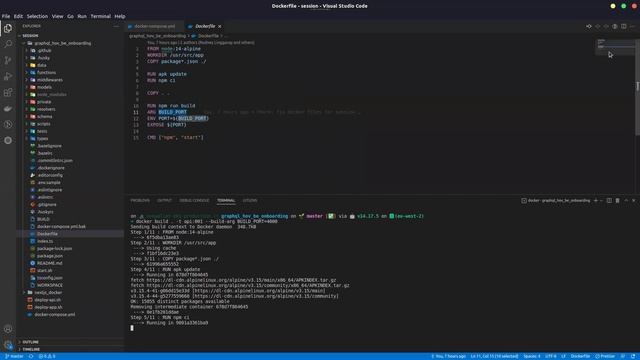Open the Docker view in activity bar
This screenshot has height=360, width=640.
[8, 109]
